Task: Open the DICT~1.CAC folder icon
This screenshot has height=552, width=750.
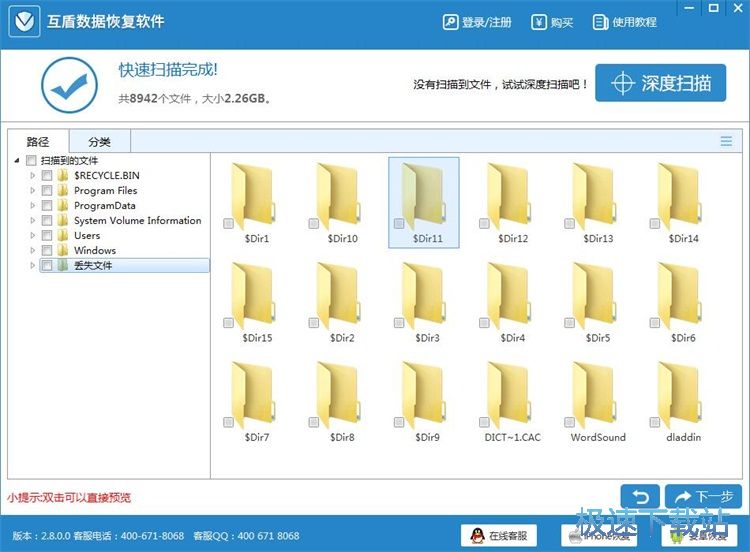Action: click(508, 395)
